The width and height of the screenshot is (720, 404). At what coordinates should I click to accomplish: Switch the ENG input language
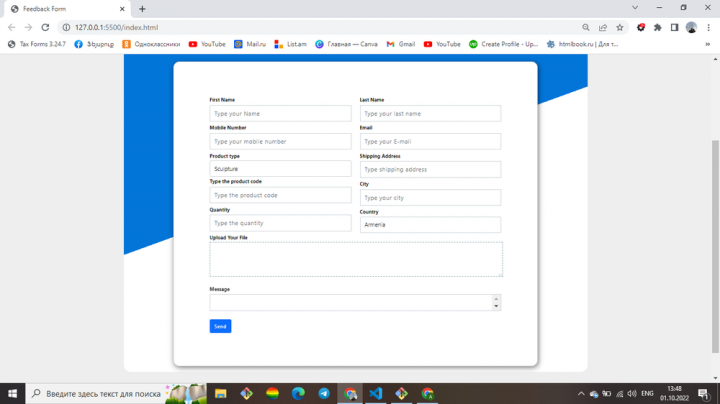(647, 393)
